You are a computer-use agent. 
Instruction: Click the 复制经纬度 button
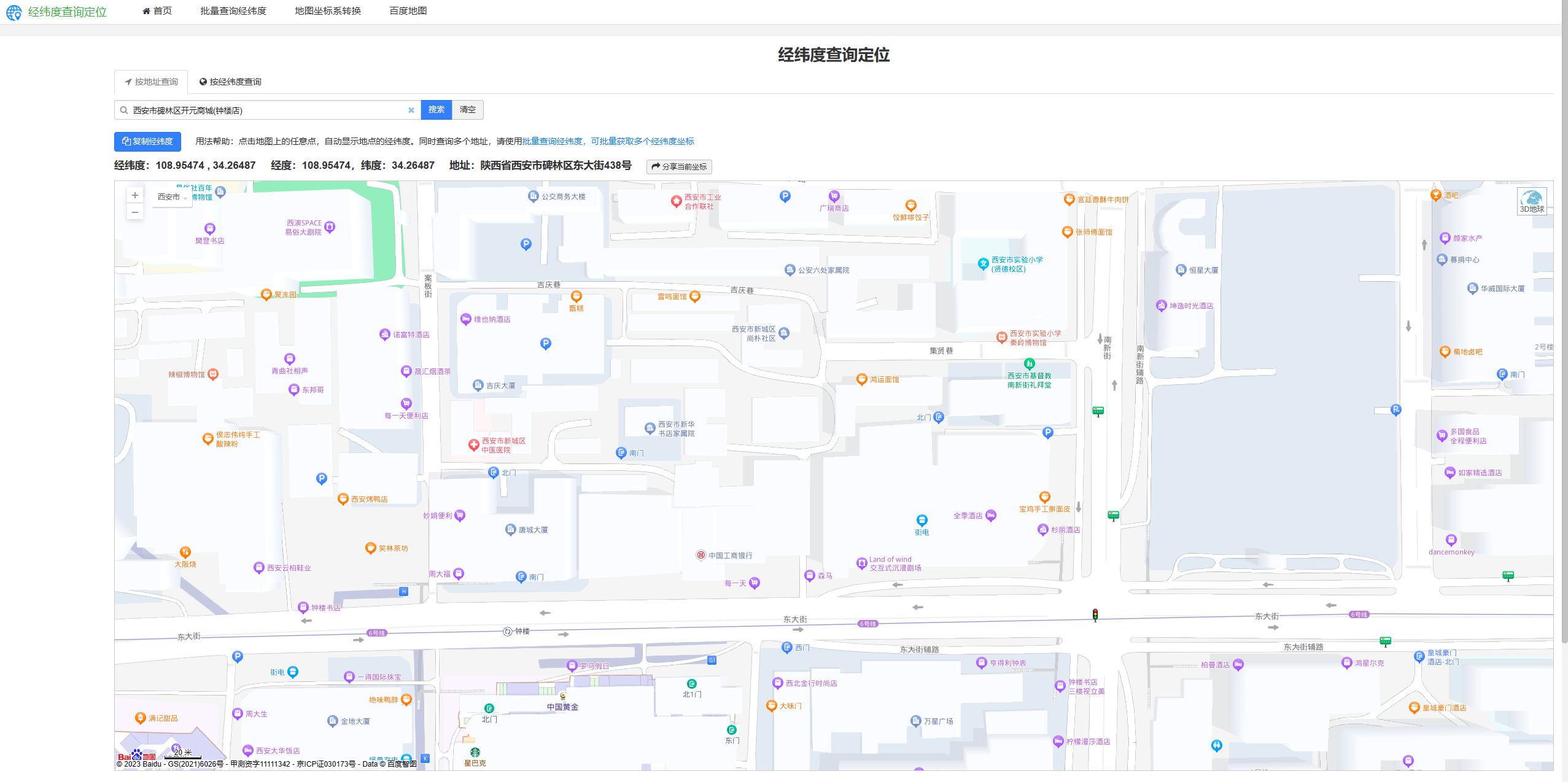[147, 141]
